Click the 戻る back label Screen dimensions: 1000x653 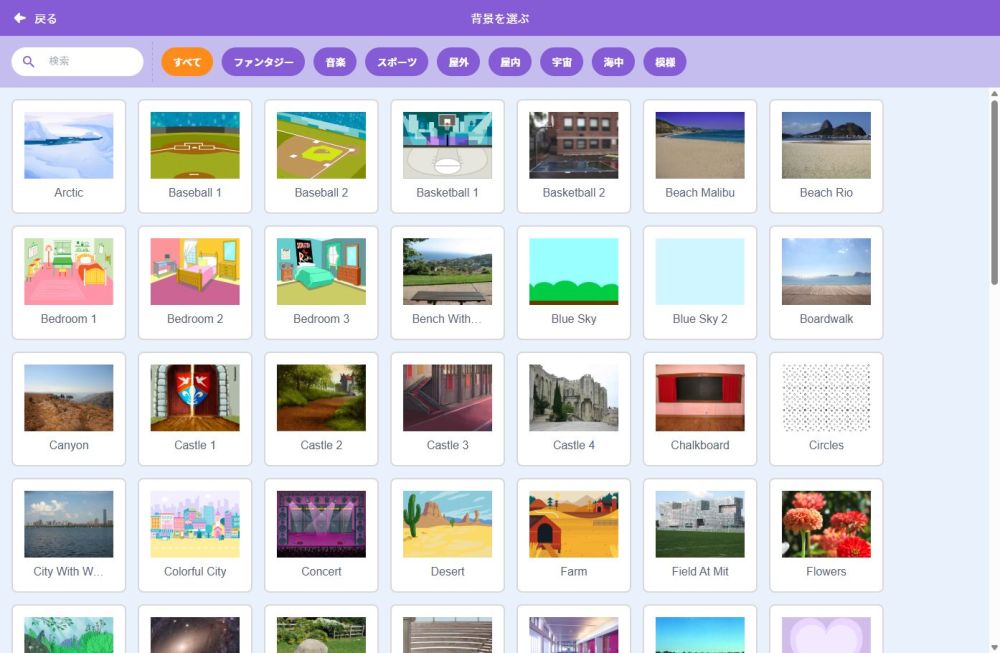45,18
